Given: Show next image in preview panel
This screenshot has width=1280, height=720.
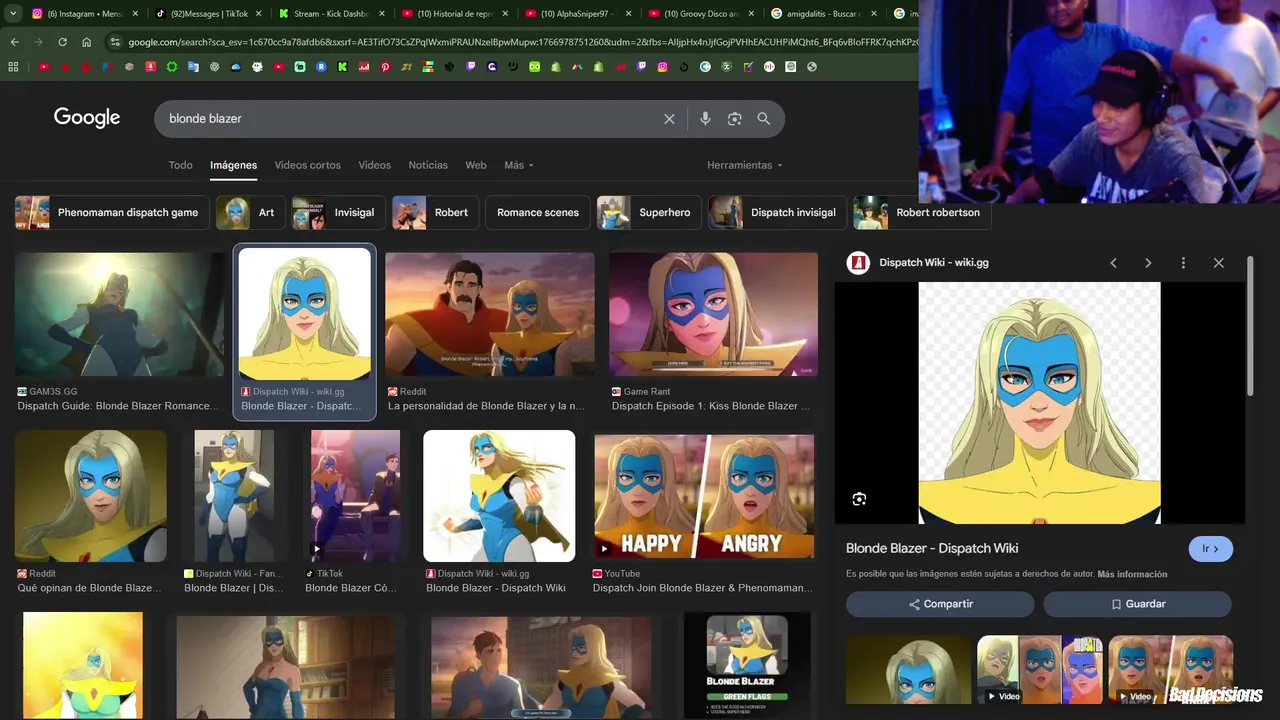Looking at the screenshot, I should tap(1148, 263).
